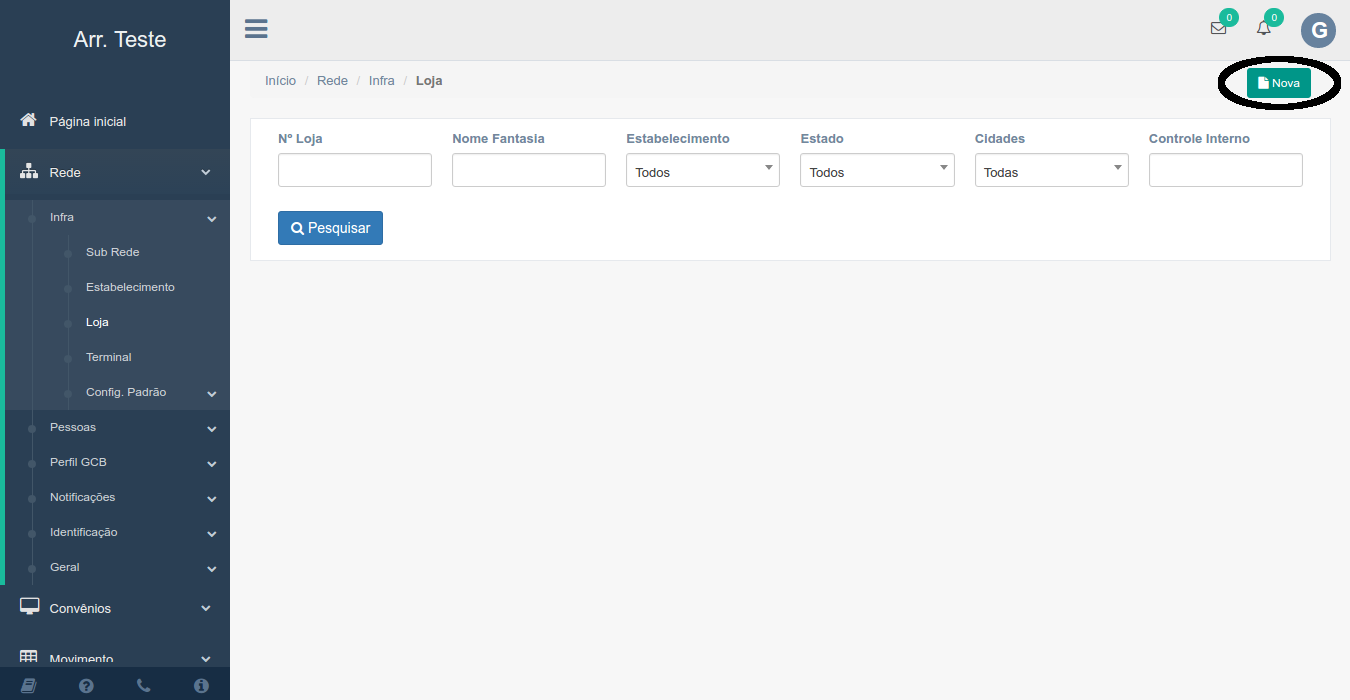This screenshot has height=700, width=1350.
Task: Click the green Nova button
Action: click(x=1278, y=83)
